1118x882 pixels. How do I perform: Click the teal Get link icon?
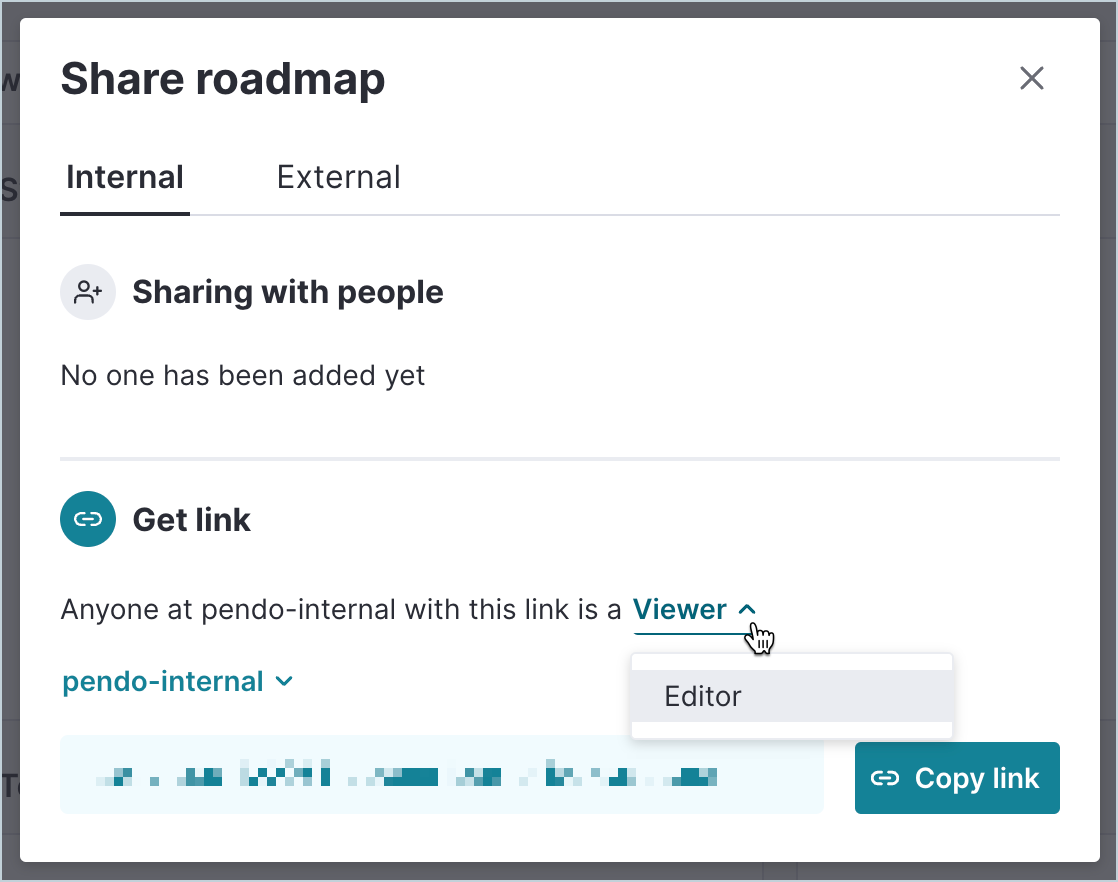tap(88, 519)
